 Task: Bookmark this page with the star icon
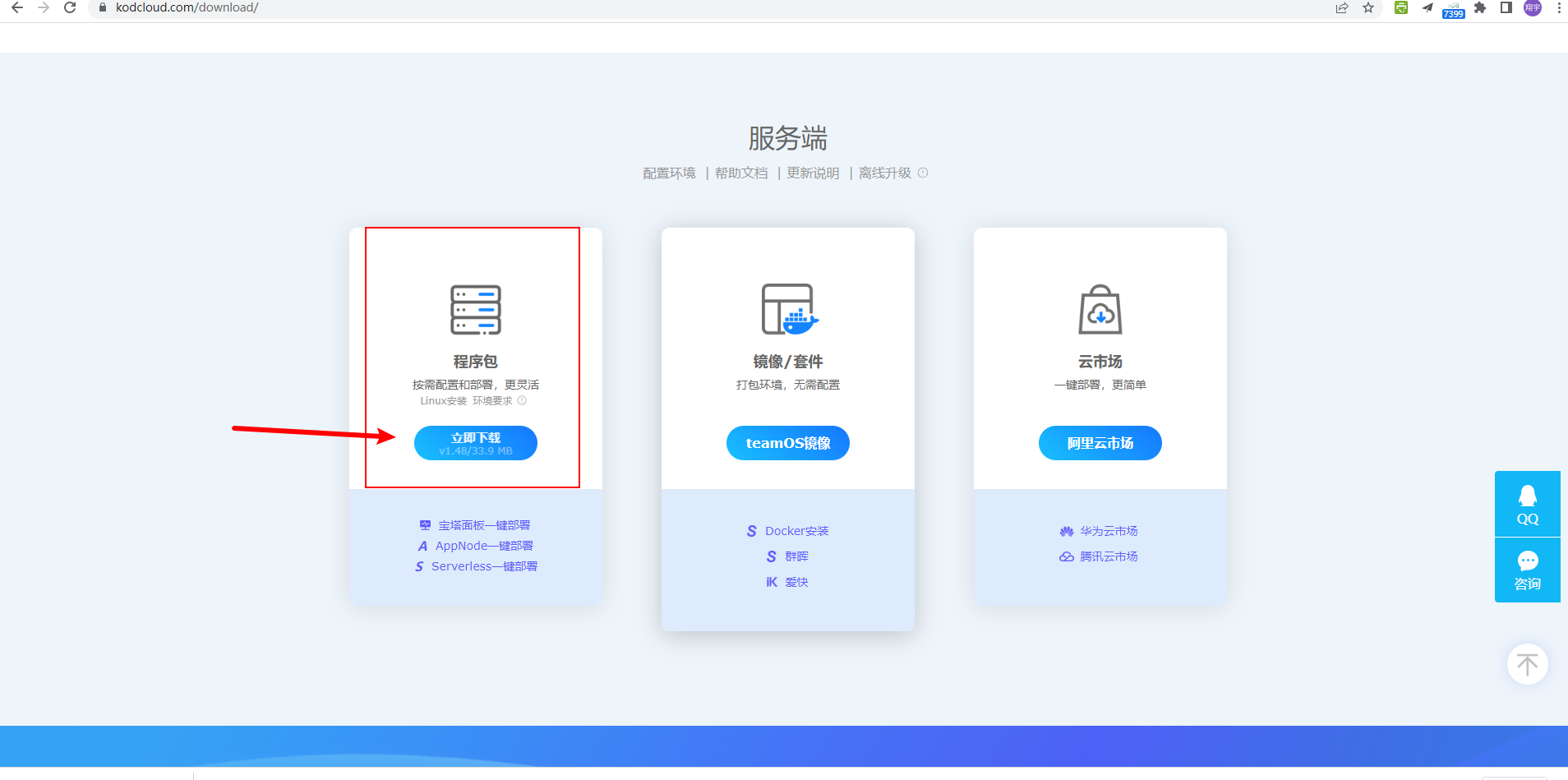pyautogui.click(x=1368, y=7)
